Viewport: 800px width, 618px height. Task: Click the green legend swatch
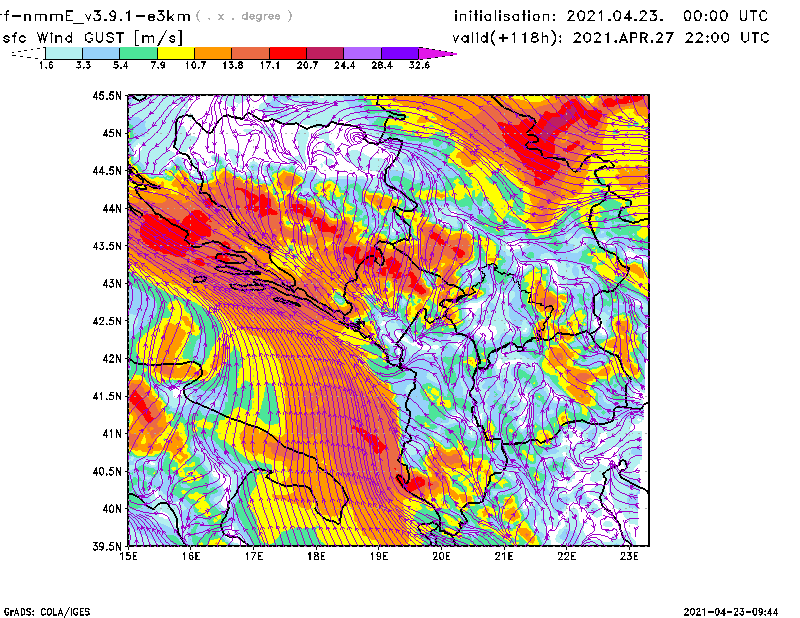(138, 53)
